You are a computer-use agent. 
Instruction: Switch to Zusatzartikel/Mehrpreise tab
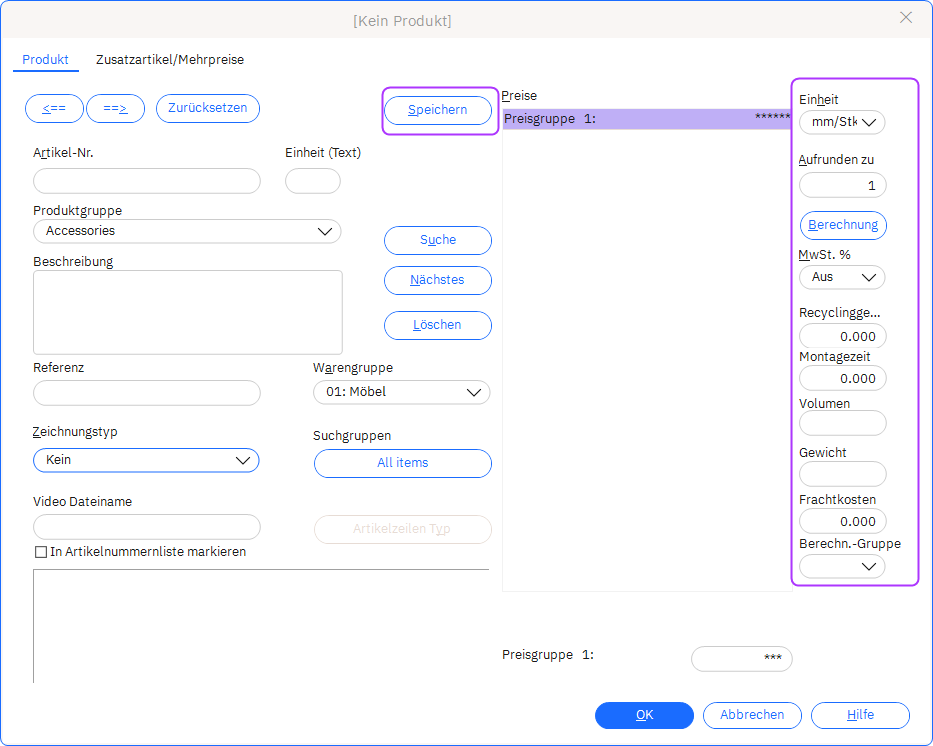point(170,60)
